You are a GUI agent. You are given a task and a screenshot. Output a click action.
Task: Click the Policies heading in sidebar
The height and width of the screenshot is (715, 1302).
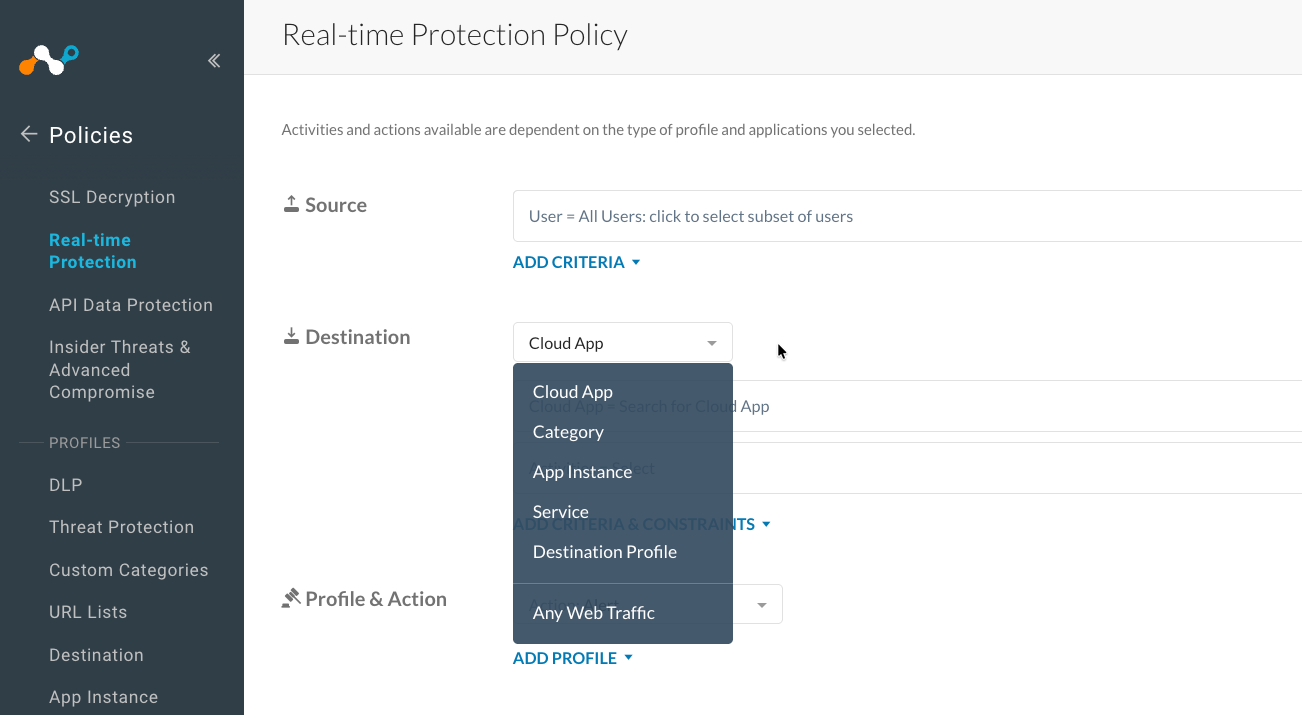tap(91, 135)
